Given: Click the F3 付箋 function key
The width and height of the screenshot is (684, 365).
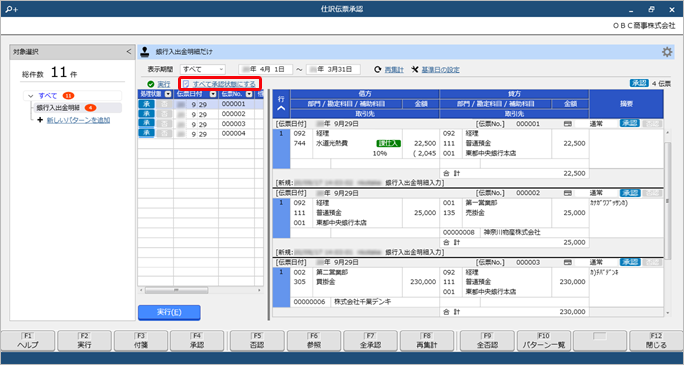Looking at the screenshot, I should click(141, 341).
